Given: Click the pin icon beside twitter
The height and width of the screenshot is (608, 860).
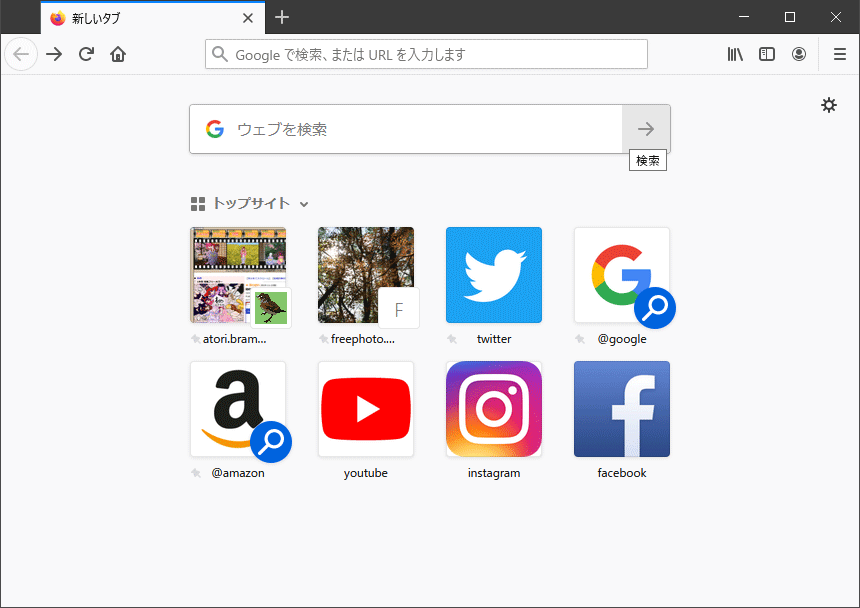Looking at the screenshot, I should tap(452, 339).
